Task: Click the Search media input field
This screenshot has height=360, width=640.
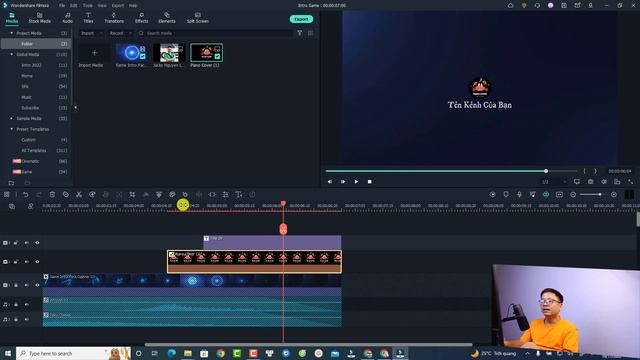Action: (215, 33)
